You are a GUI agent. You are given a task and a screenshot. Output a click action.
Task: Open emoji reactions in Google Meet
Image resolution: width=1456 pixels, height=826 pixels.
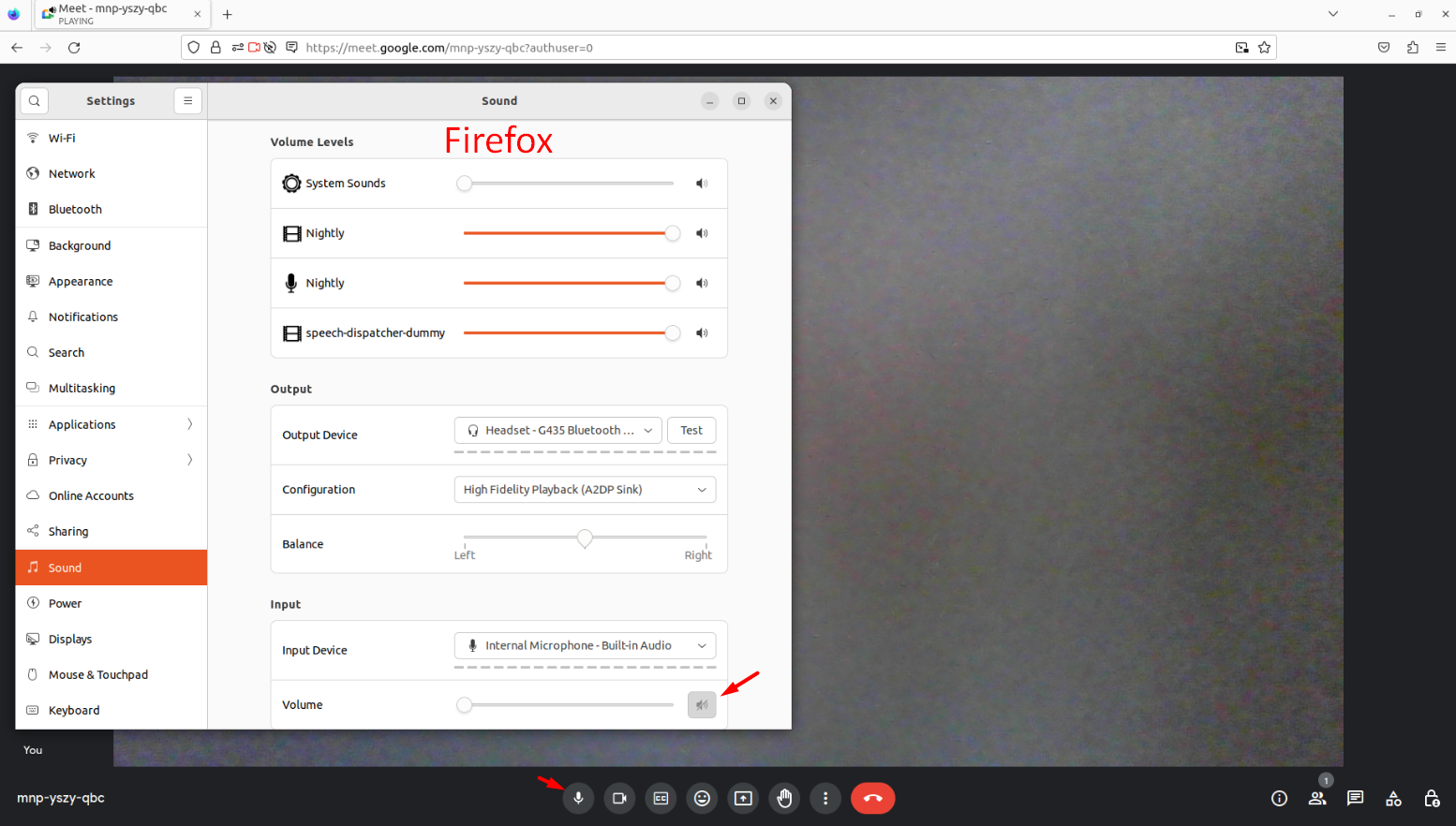pyautogui.click(x=702, y=798)
